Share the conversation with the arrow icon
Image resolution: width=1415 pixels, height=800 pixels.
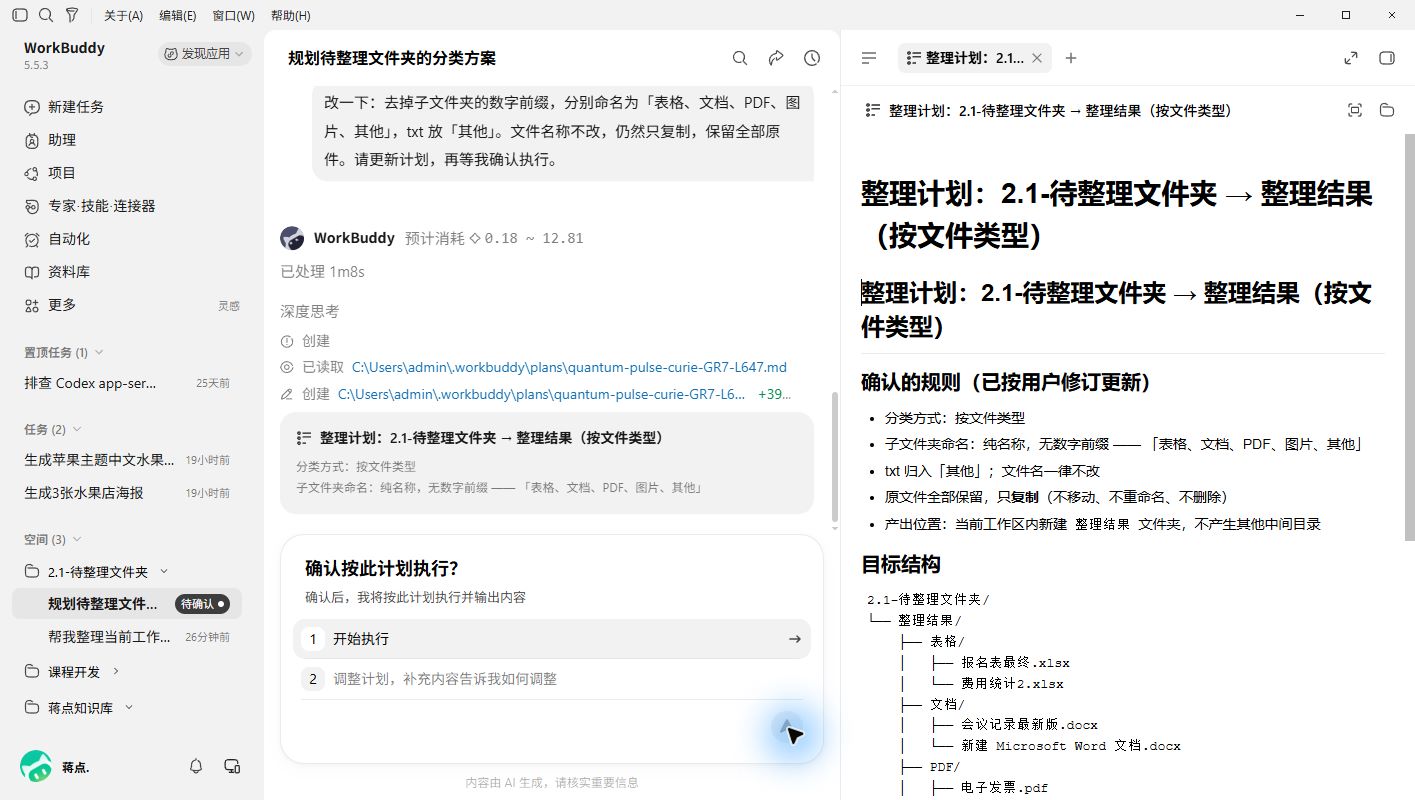point(776,58)
